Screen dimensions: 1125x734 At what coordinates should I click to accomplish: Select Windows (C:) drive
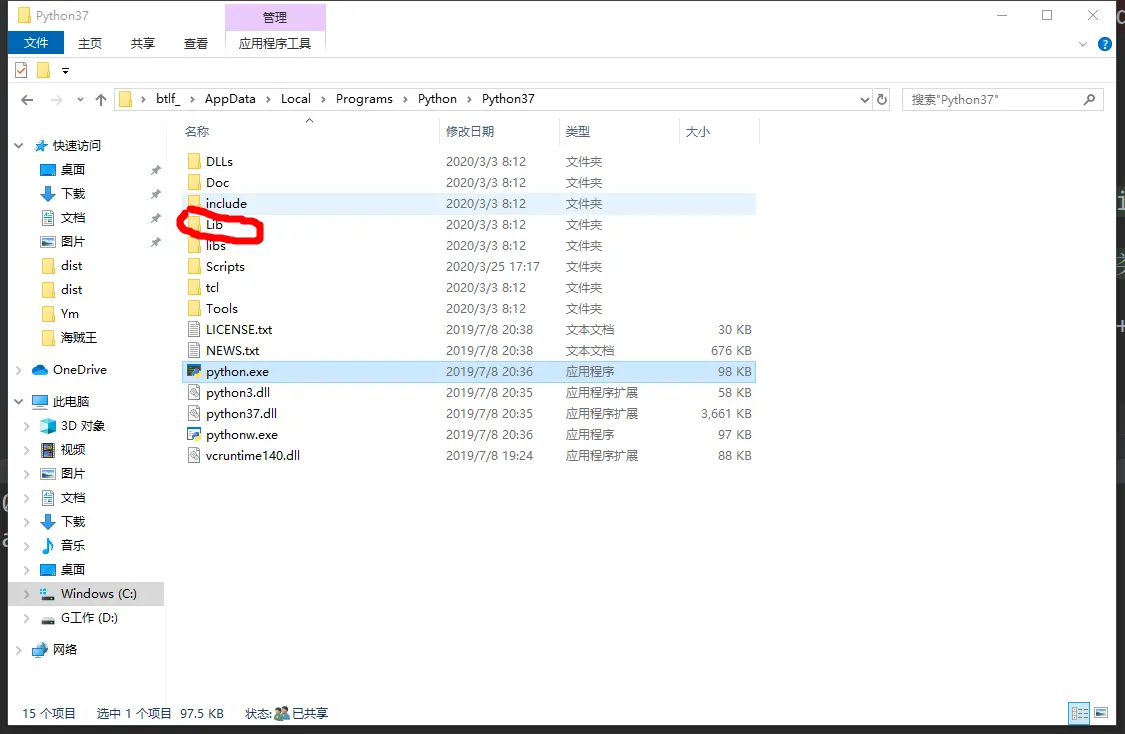click(98, 594)
